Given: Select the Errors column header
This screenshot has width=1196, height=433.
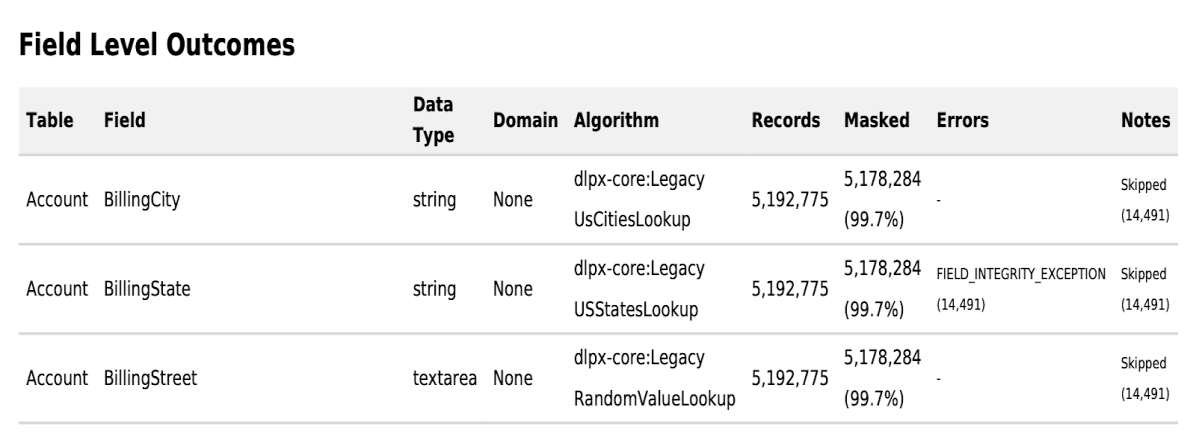Looking at the screenshot, I should (x=963, y=121).
